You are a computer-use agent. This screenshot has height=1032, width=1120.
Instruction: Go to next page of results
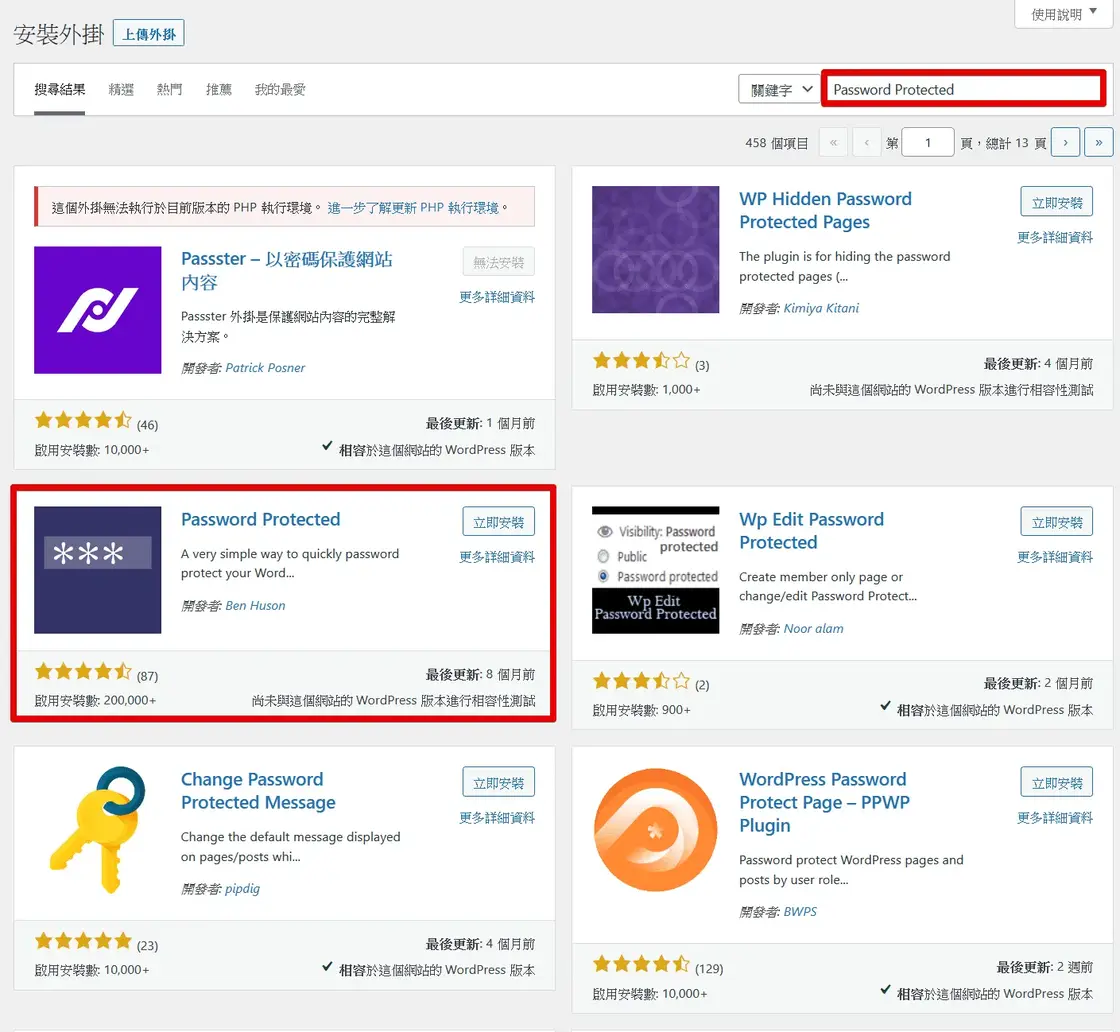[1065, 142]
